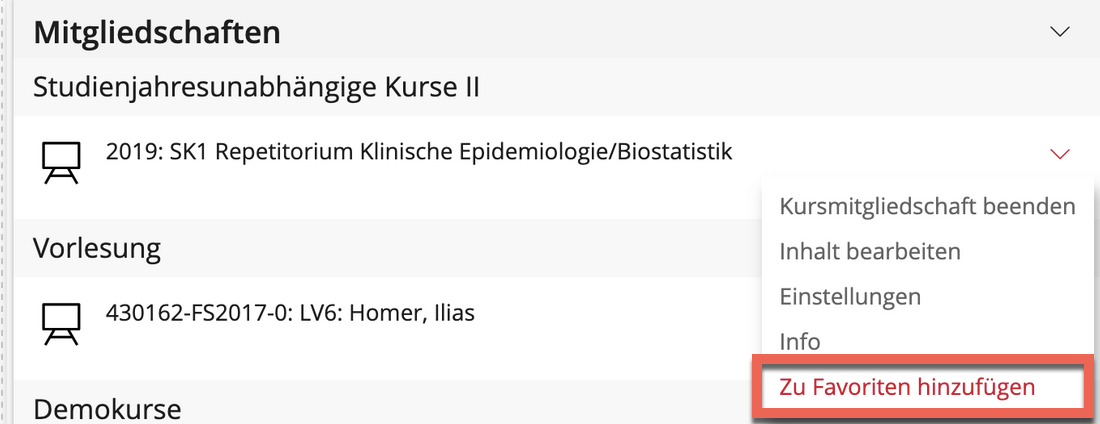Screen dimensions: 1100x424
Task: Click the "Demokurse" category heading
Action: 107,408
